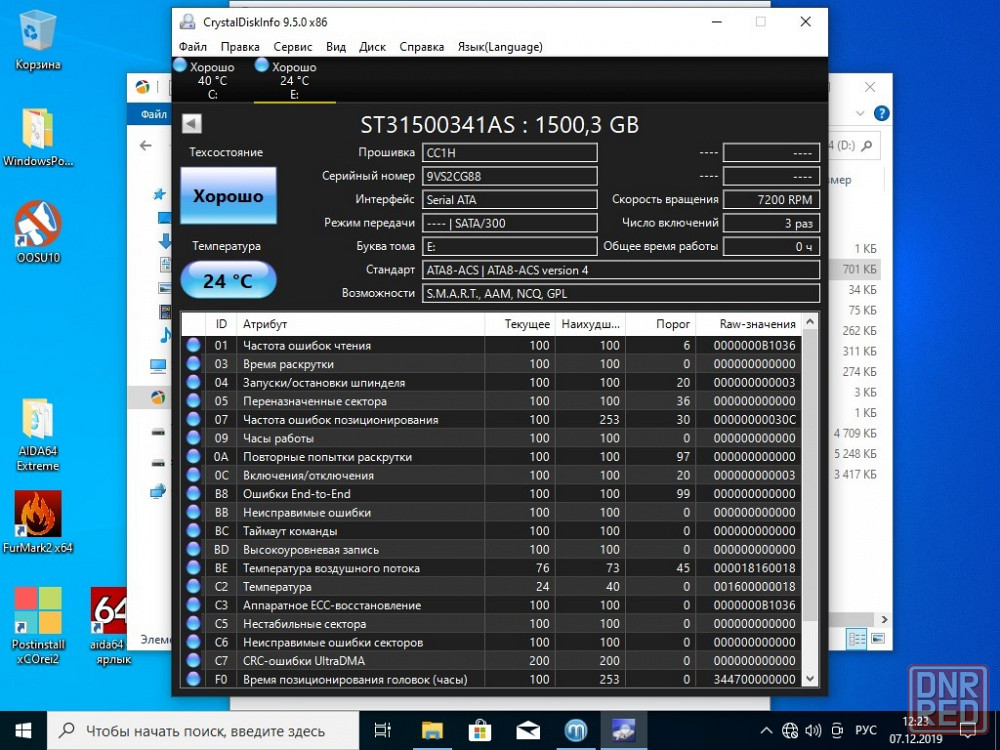1000x750 pixels.
Task: Click the 701 КБ file size entry in Explorer
Action: click(x=859, y=269)
